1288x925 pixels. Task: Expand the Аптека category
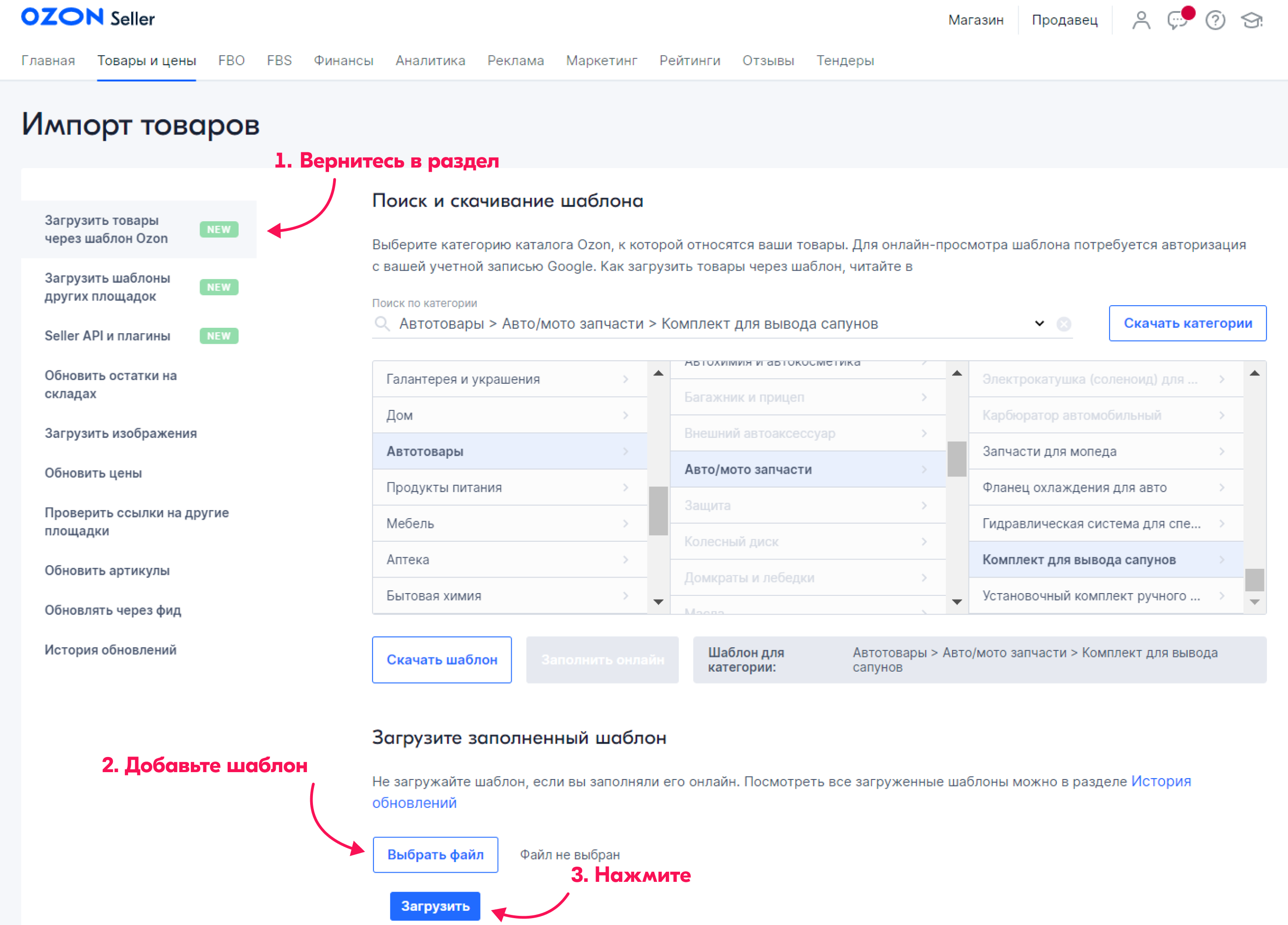click(509, 560)
